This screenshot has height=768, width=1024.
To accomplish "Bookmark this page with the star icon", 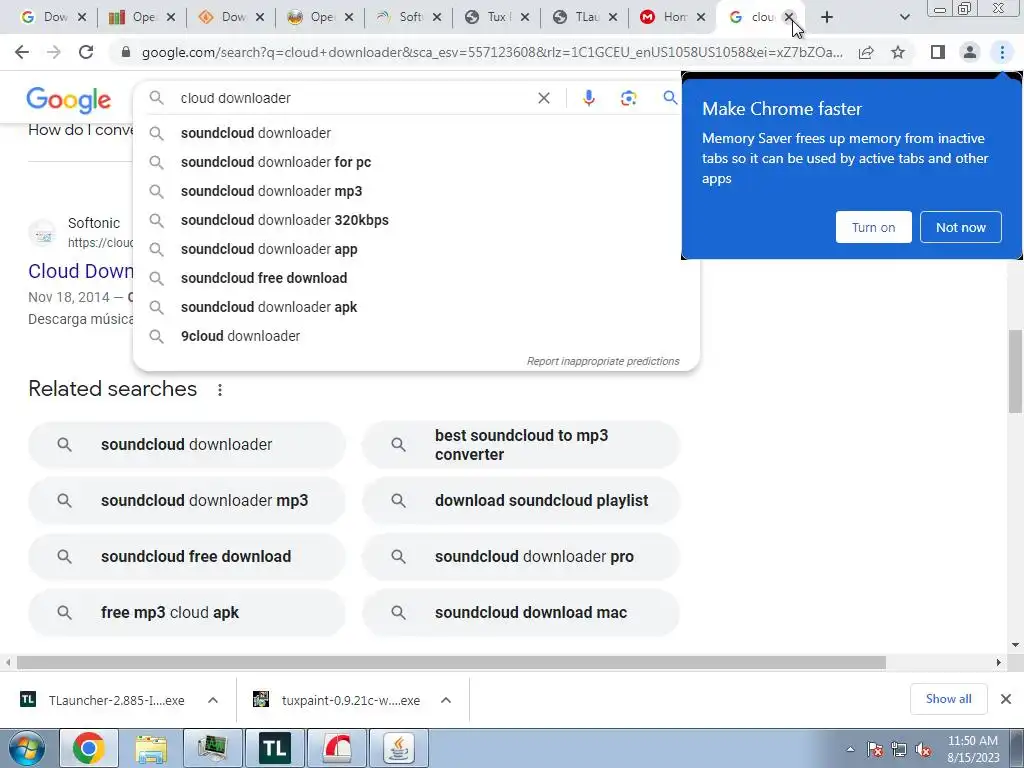I will coord(898,52).
